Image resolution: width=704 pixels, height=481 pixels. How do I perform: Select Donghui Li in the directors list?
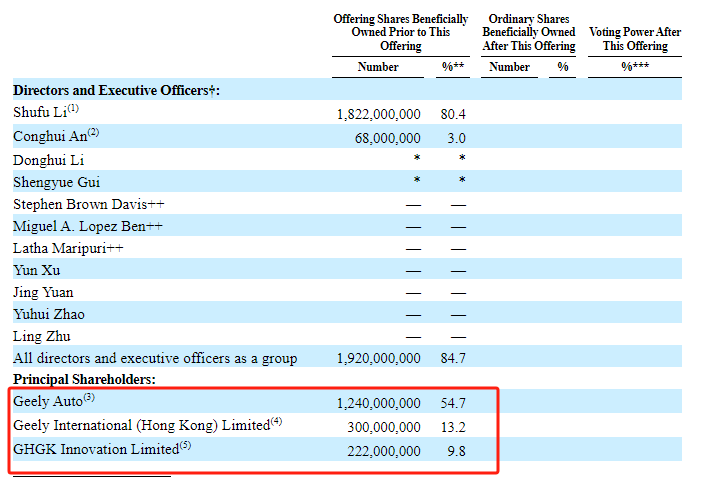(x=47, y=159)
